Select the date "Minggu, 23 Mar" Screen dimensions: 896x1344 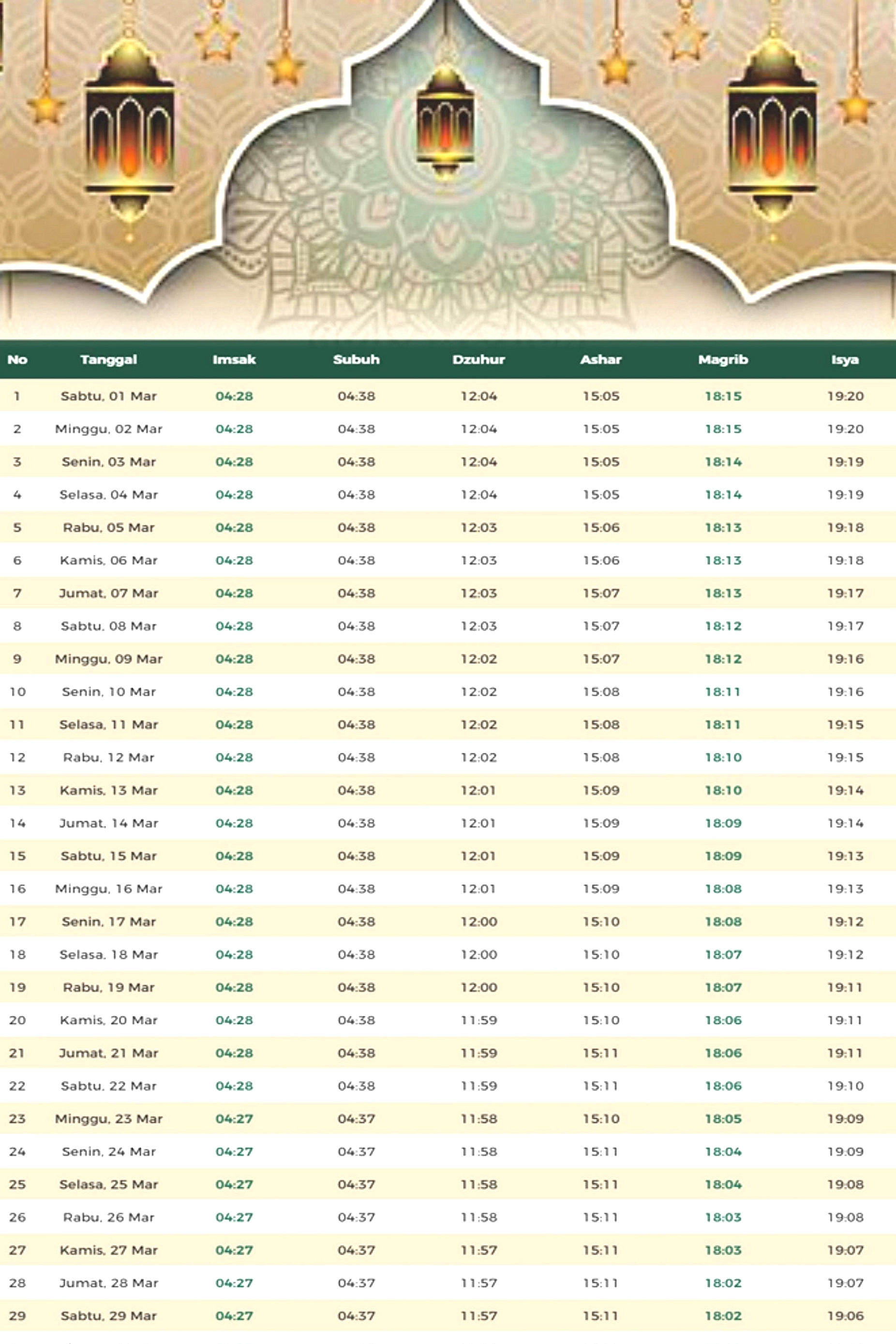[x=108, y=1119]
